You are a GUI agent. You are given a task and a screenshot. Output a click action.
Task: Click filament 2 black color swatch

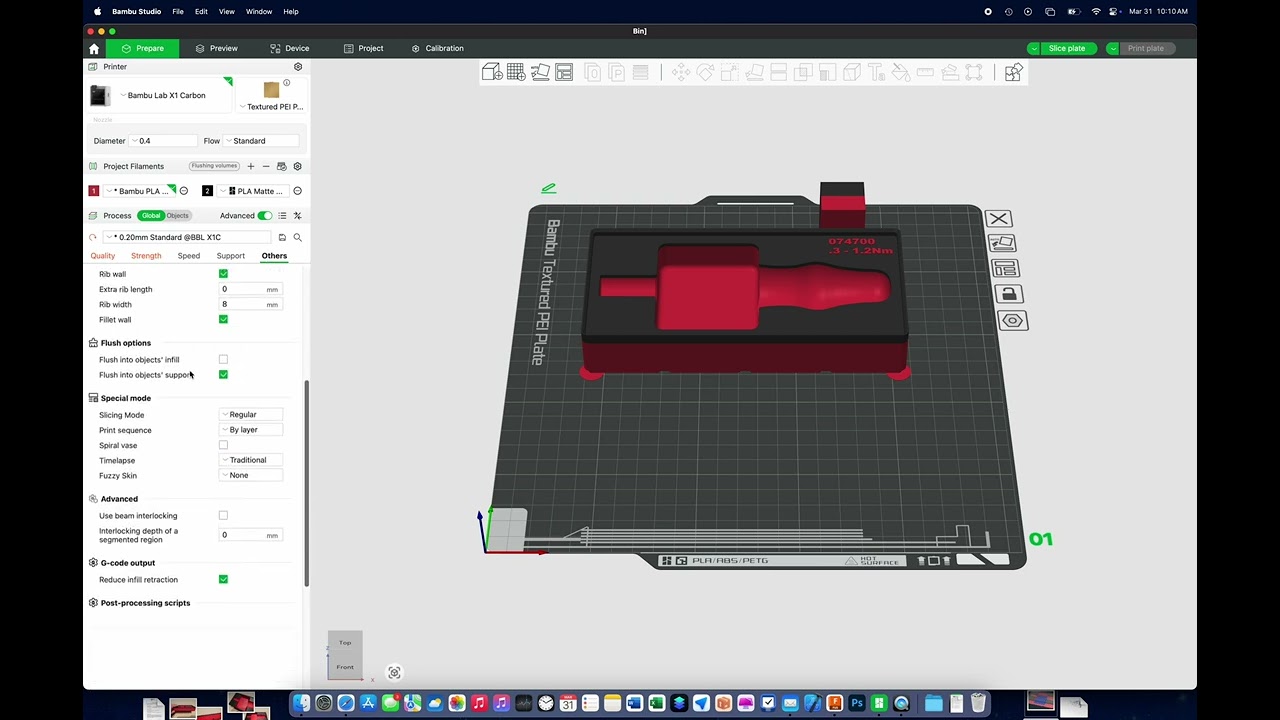207,191
